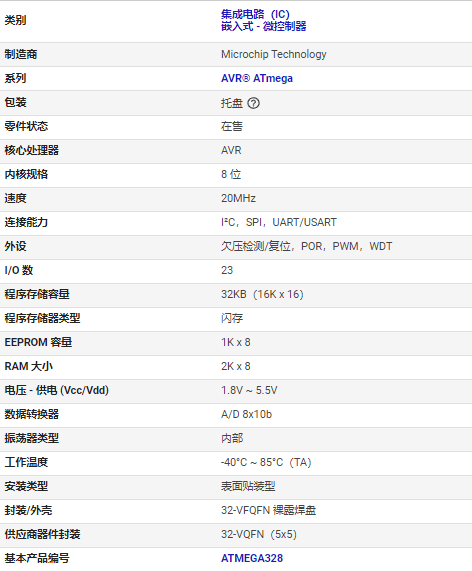Select the A/D 8x10b converter value
The image size is (472, 571).
(247, 414)
